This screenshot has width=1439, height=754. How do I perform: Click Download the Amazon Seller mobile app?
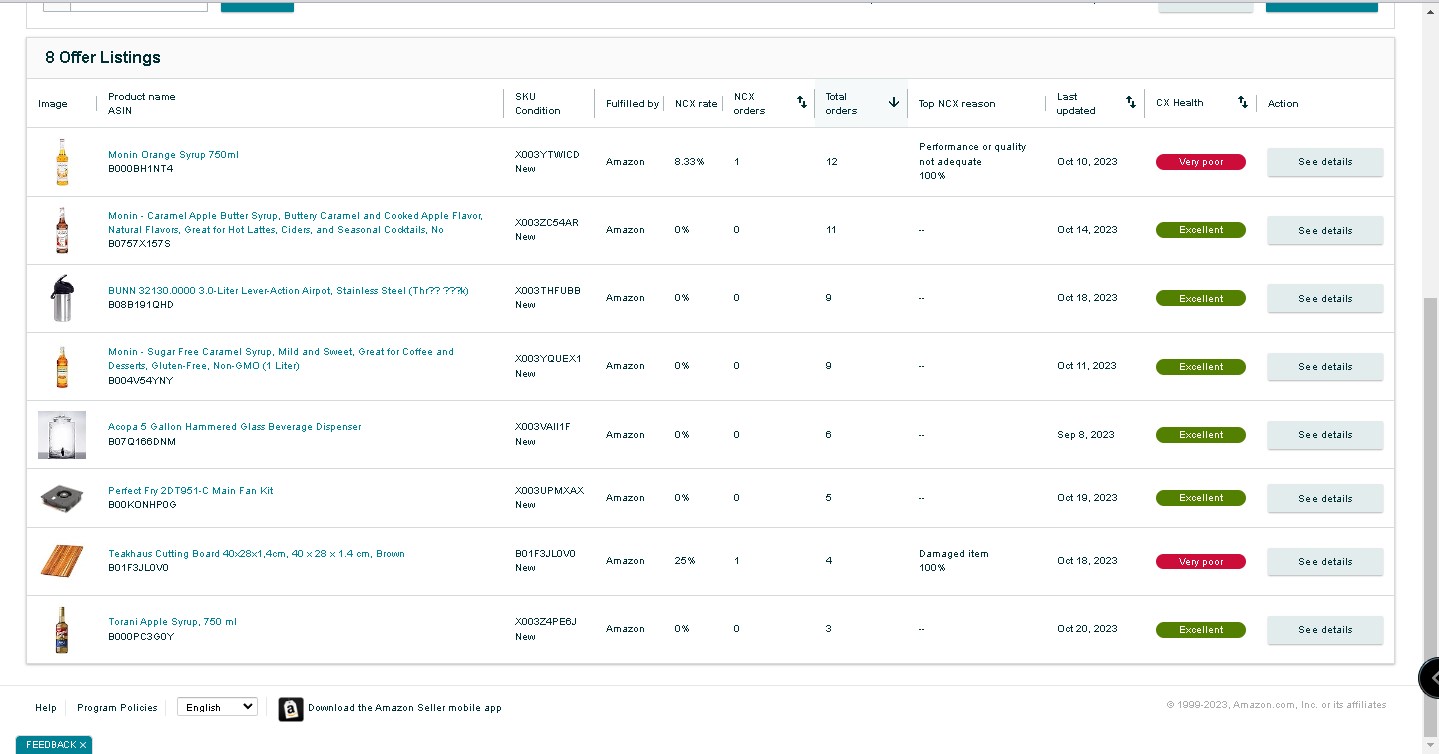click(405, 708)
